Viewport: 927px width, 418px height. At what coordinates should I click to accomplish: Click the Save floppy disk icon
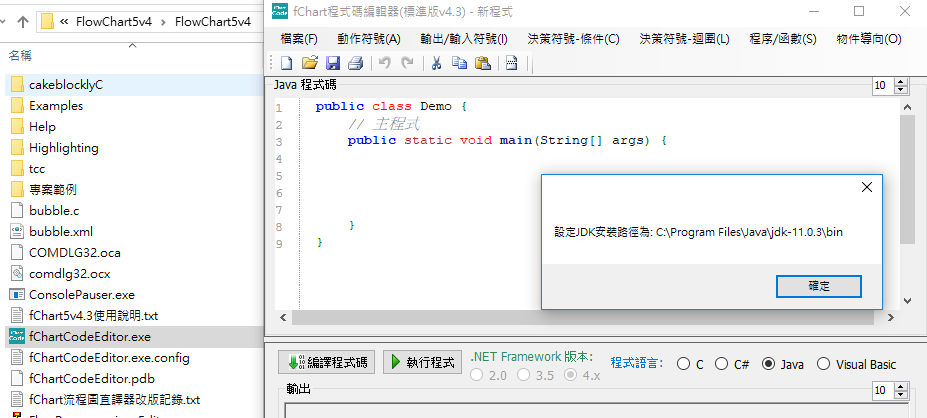click(x=333, y=64)
